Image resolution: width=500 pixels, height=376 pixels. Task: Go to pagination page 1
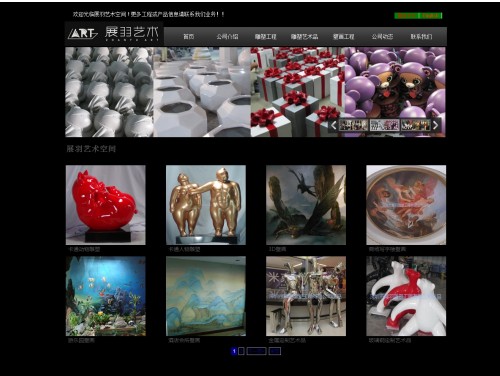[234, 351]
